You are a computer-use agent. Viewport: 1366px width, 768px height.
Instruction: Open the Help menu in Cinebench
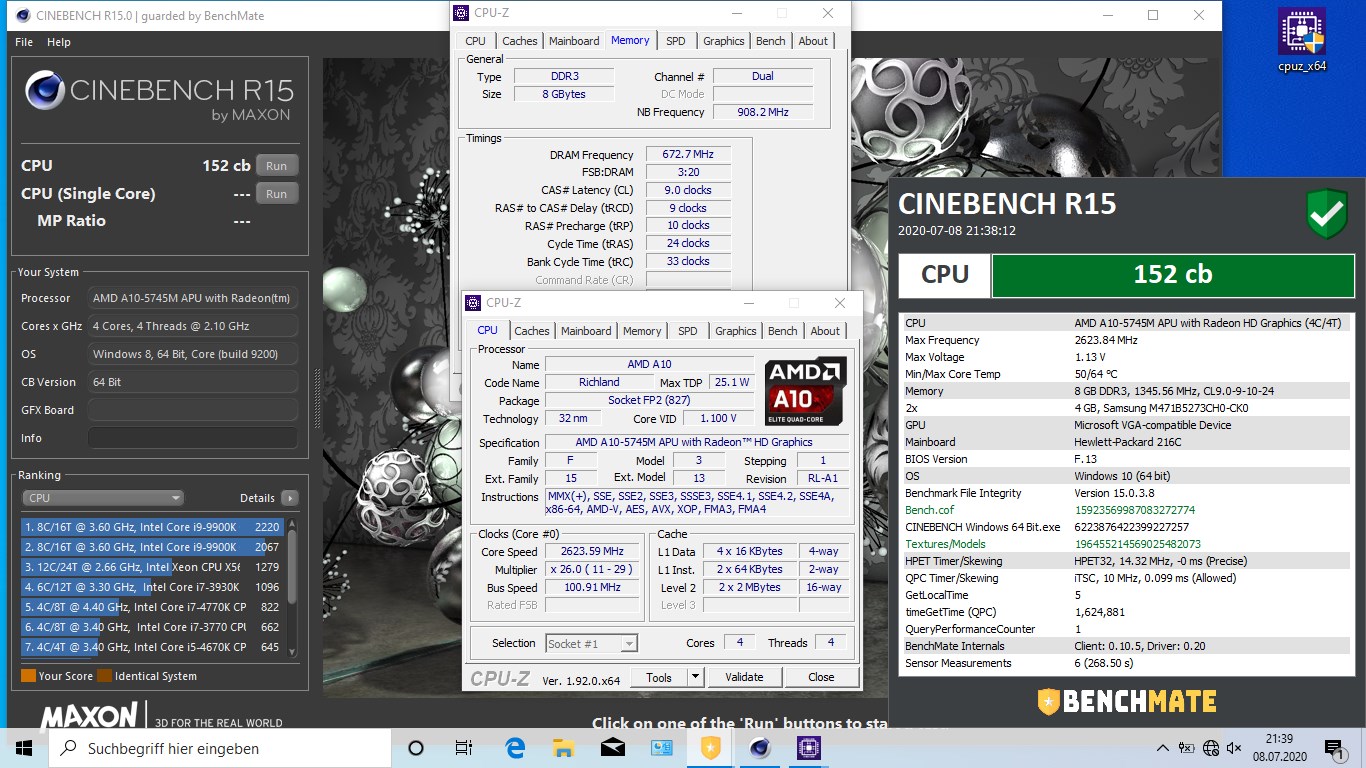(x=59, y=42)
